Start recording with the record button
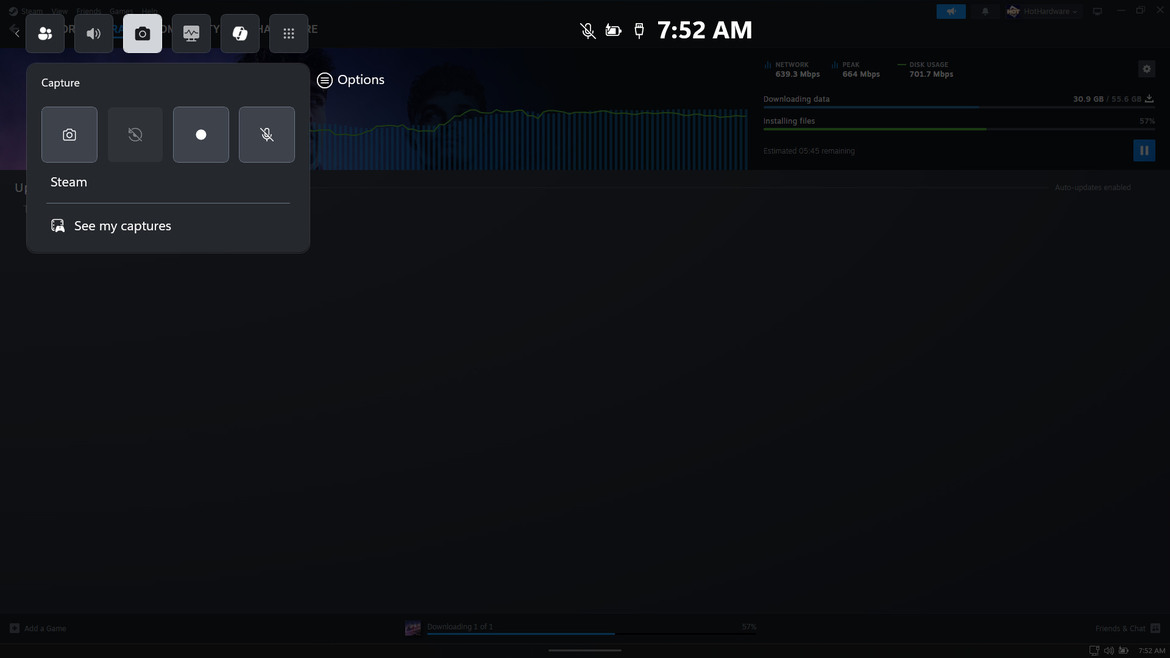 pyautogui.click(x=201, y=135)
